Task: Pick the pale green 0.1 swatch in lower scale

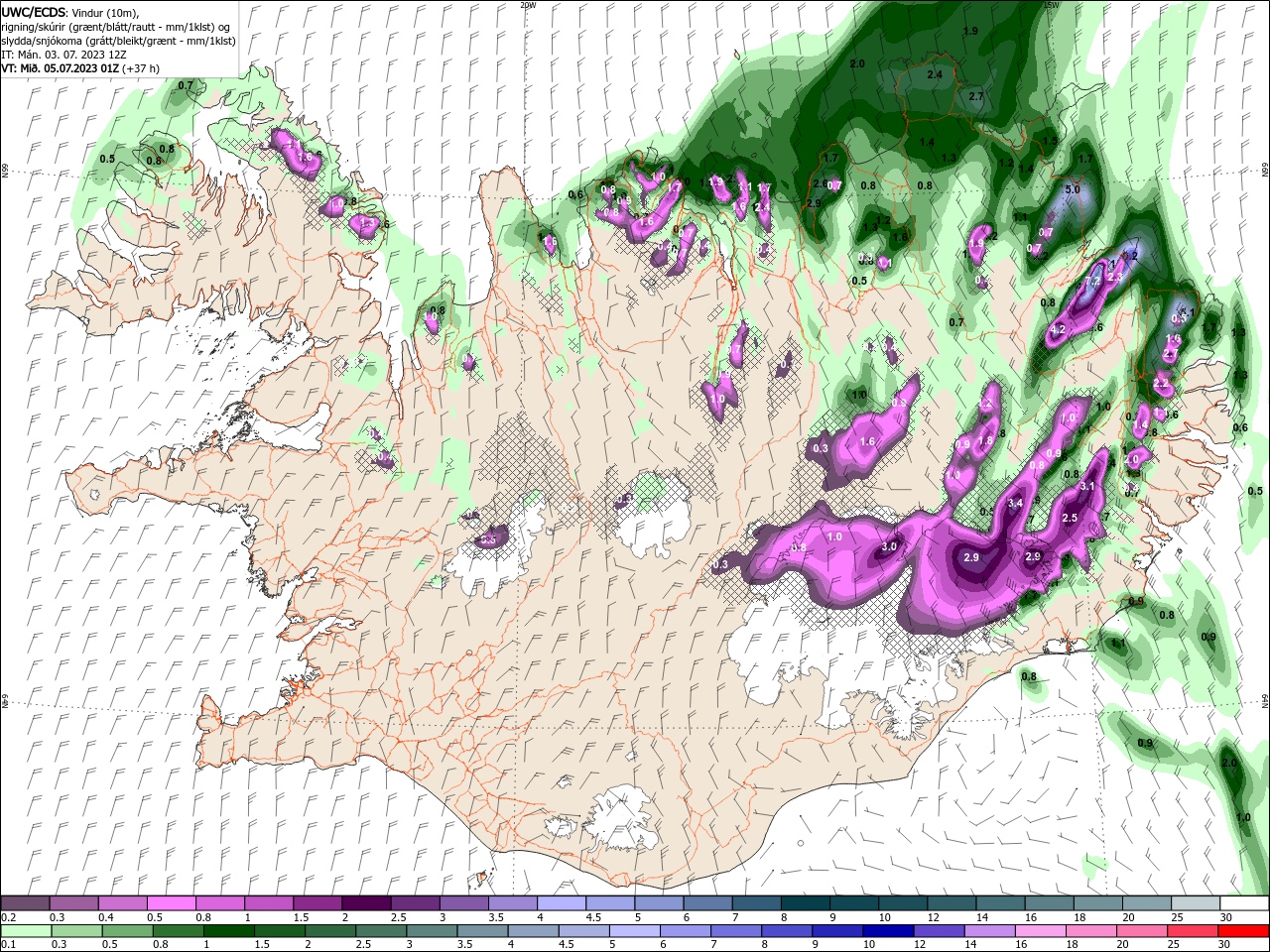Action: [x=26, y=930]
